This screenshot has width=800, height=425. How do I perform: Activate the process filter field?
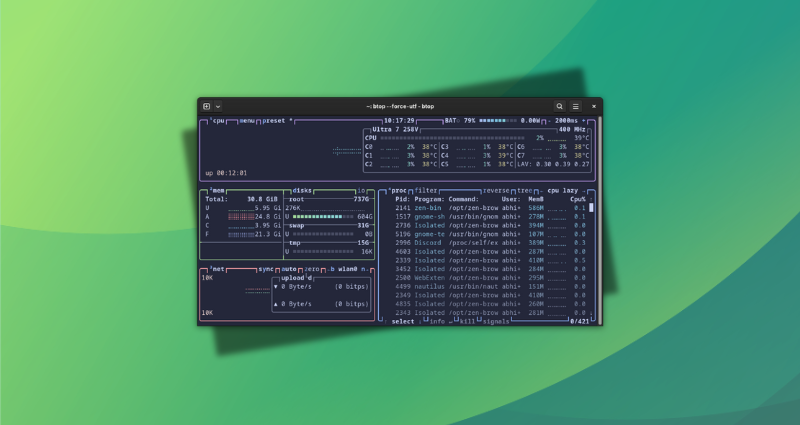426,191
